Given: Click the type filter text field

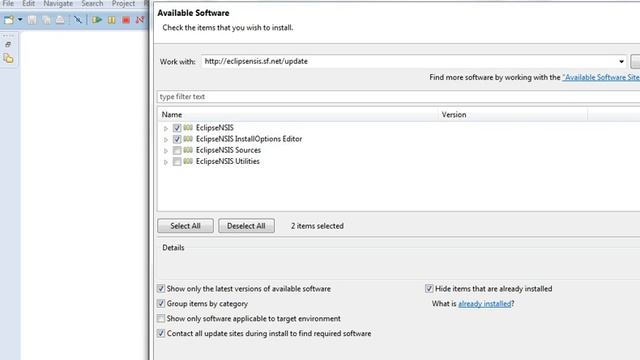Looking at the screenshot, I should pos(398,97).
